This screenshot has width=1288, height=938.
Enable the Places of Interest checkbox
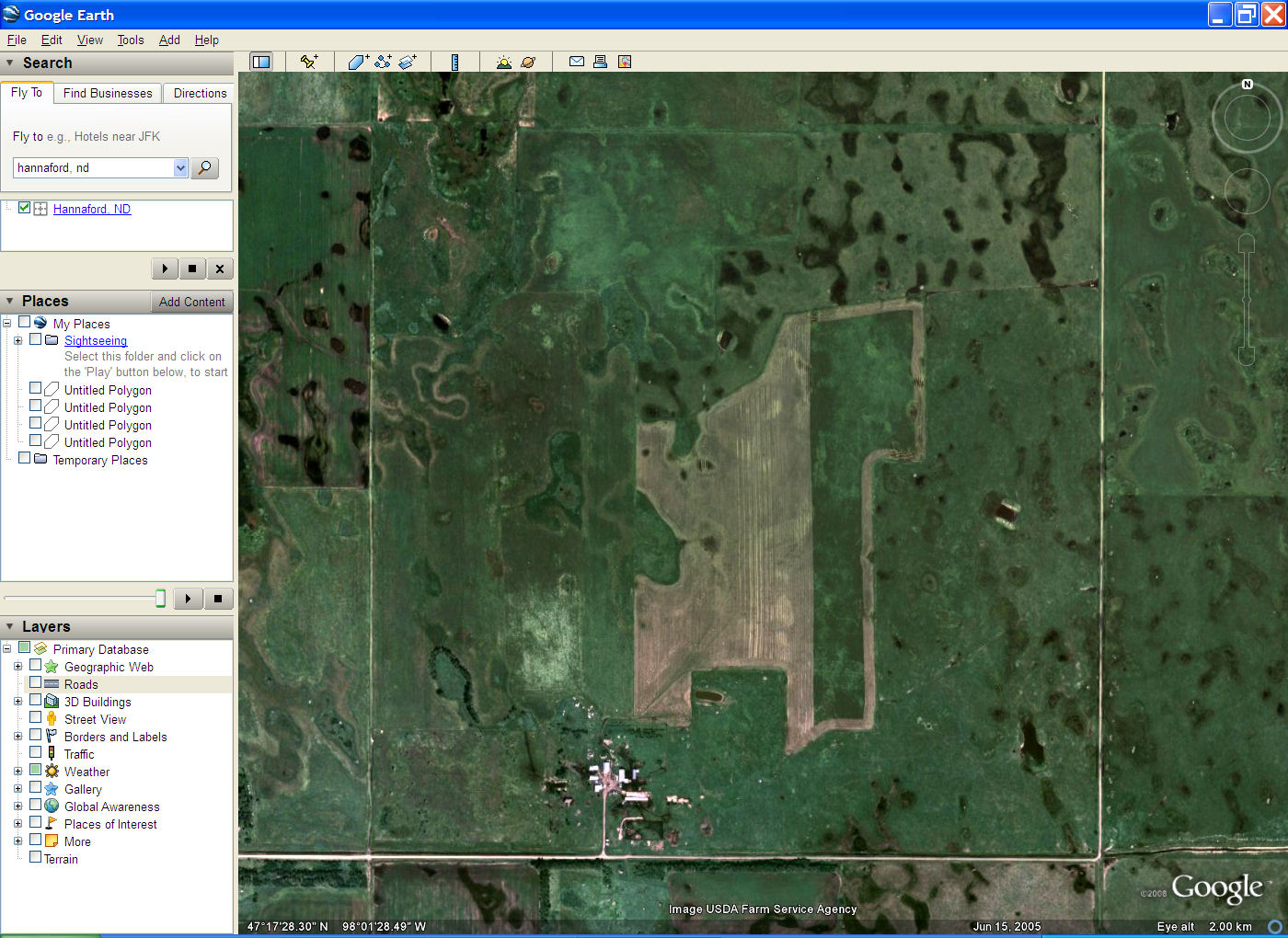click(35, 823)
